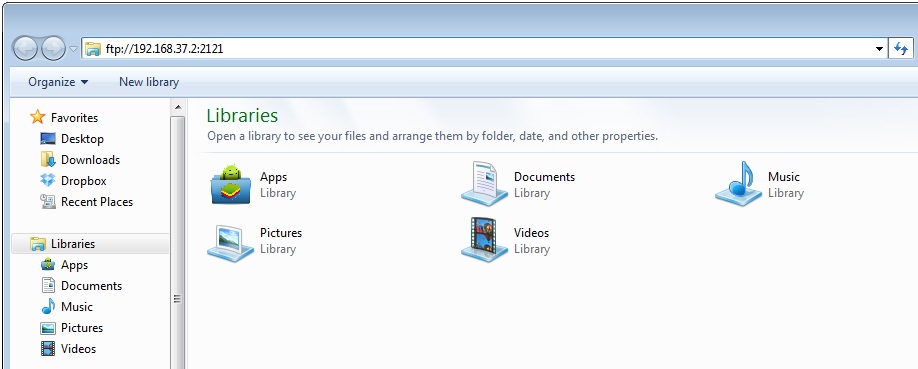Viewport: 918px width, 369px height.
Task: Click the Dropbox icon in Favorites
Action: (48, 180)
